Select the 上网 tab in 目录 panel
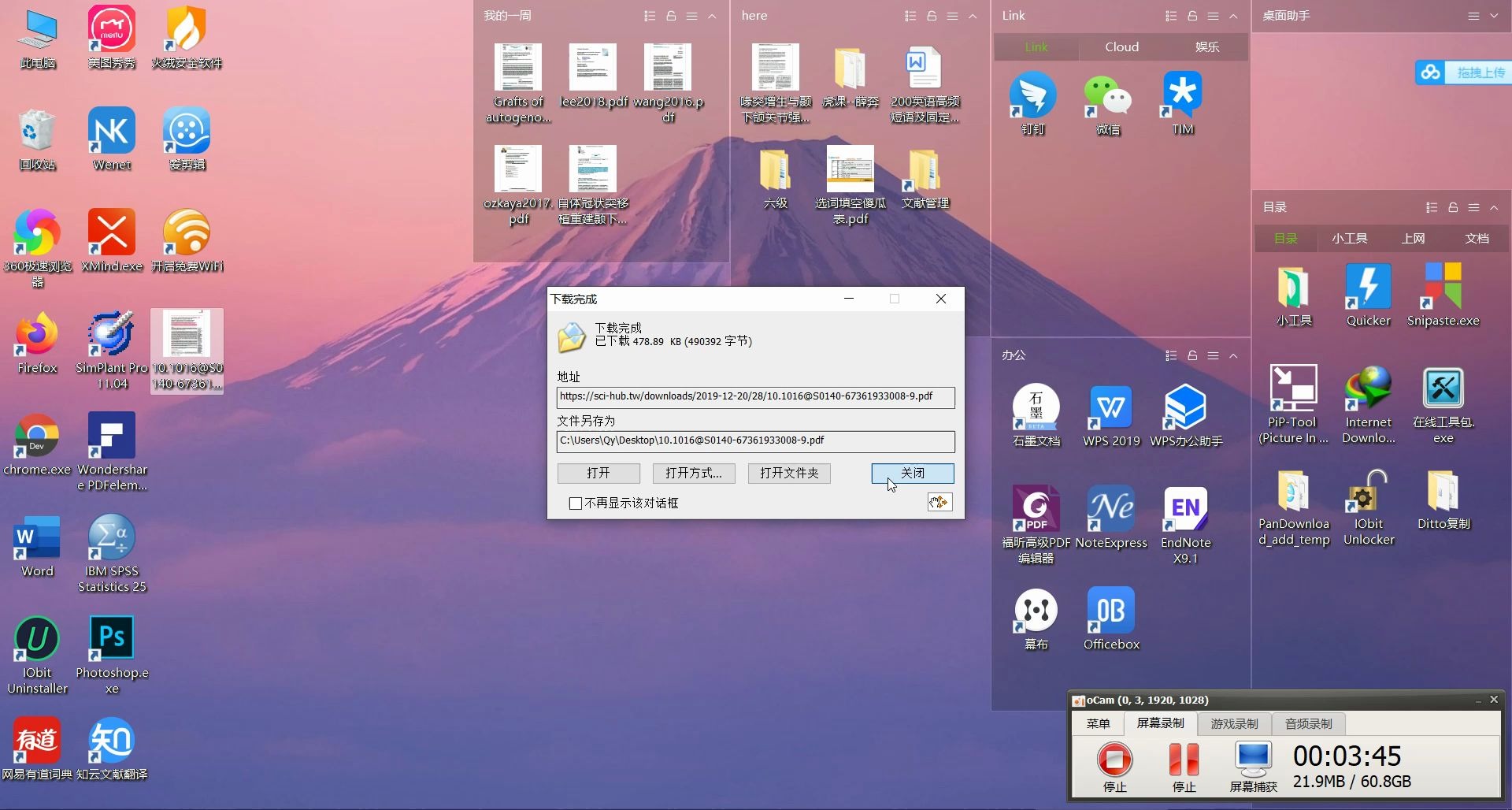Image resolution: width=1512 pixels, height=810 pixels. pyautogui.click(x=1413, y=239)
